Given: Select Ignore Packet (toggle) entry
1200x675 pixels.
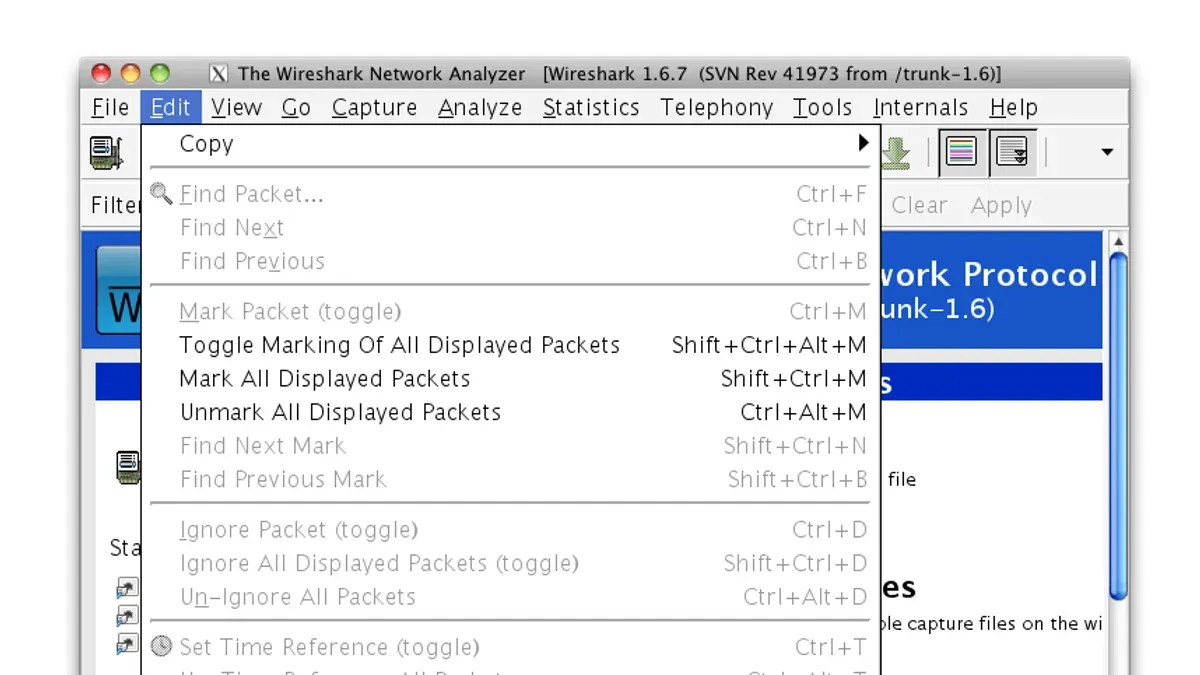Looking at the screenshot, I should 510,530.
